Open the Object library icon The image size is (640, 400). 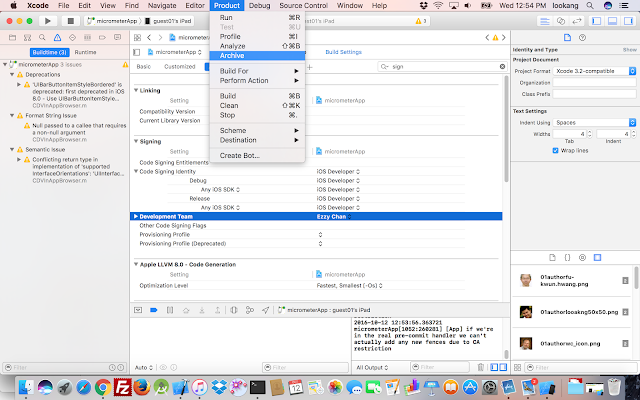coord(582,258)
